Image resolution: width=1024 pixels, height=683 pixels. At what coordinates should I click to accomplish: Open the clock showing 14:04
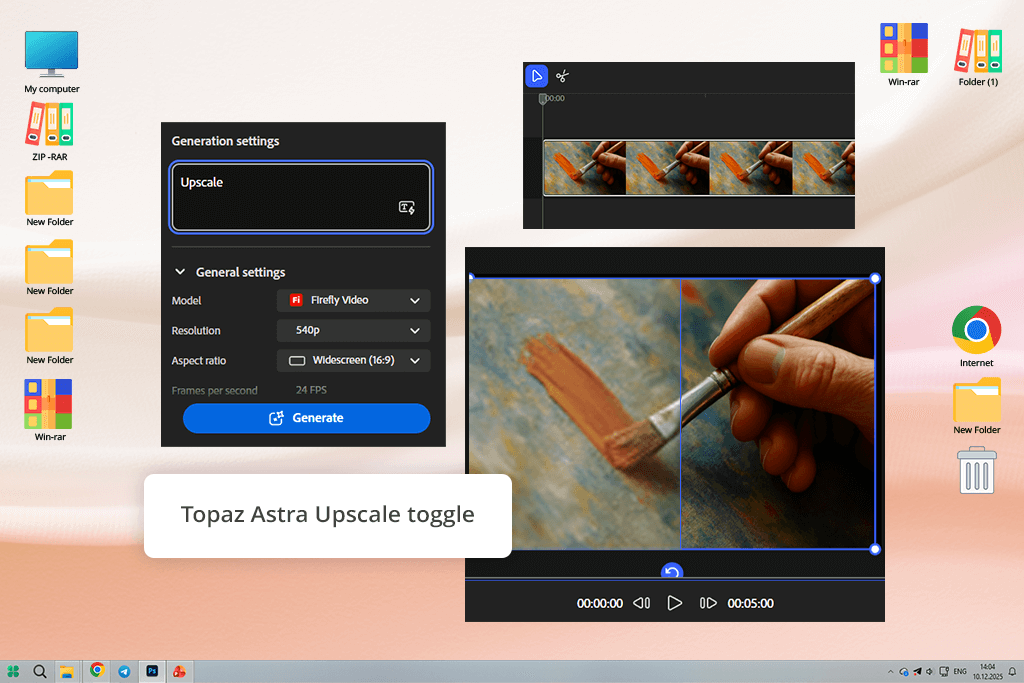pyautogui.click(x=987, y=671)
